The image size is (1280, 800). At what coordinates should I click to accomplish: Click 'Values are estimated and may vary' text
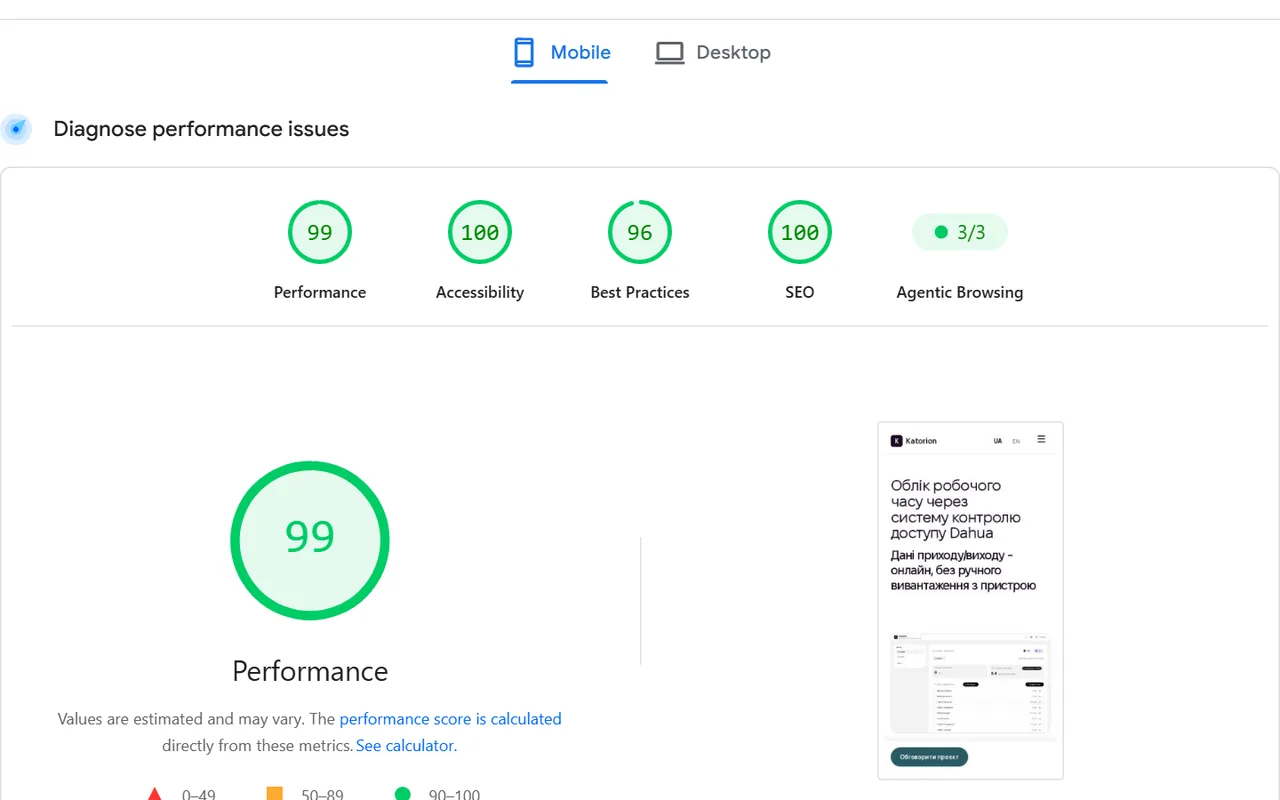pos(180,719)
